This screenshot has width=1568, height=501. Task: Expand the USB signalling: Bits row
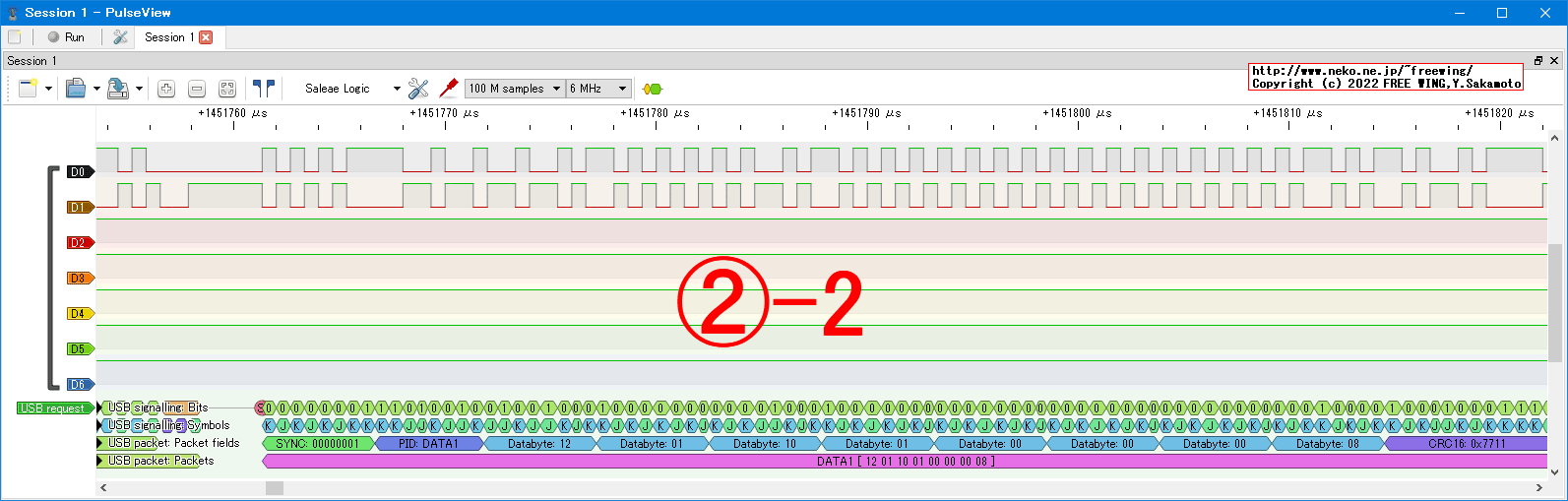point(100,407)
